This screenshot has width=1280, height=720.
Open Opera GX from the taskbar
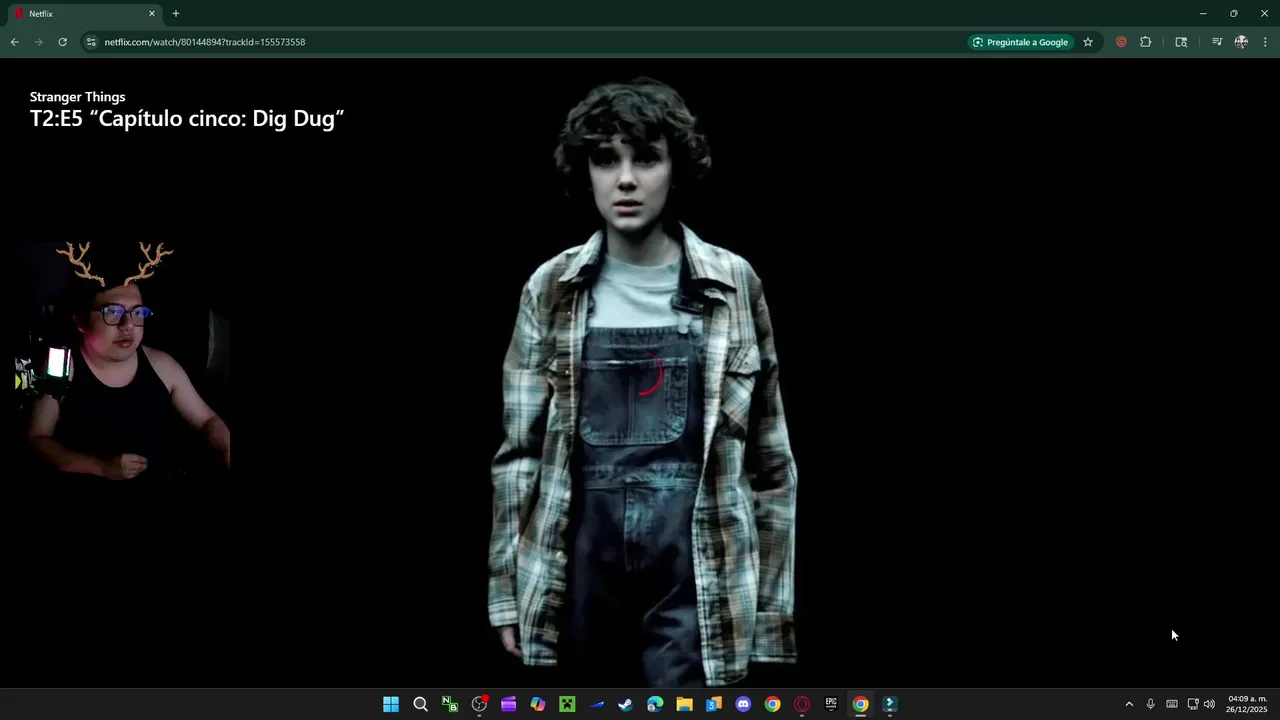[802, 704]
